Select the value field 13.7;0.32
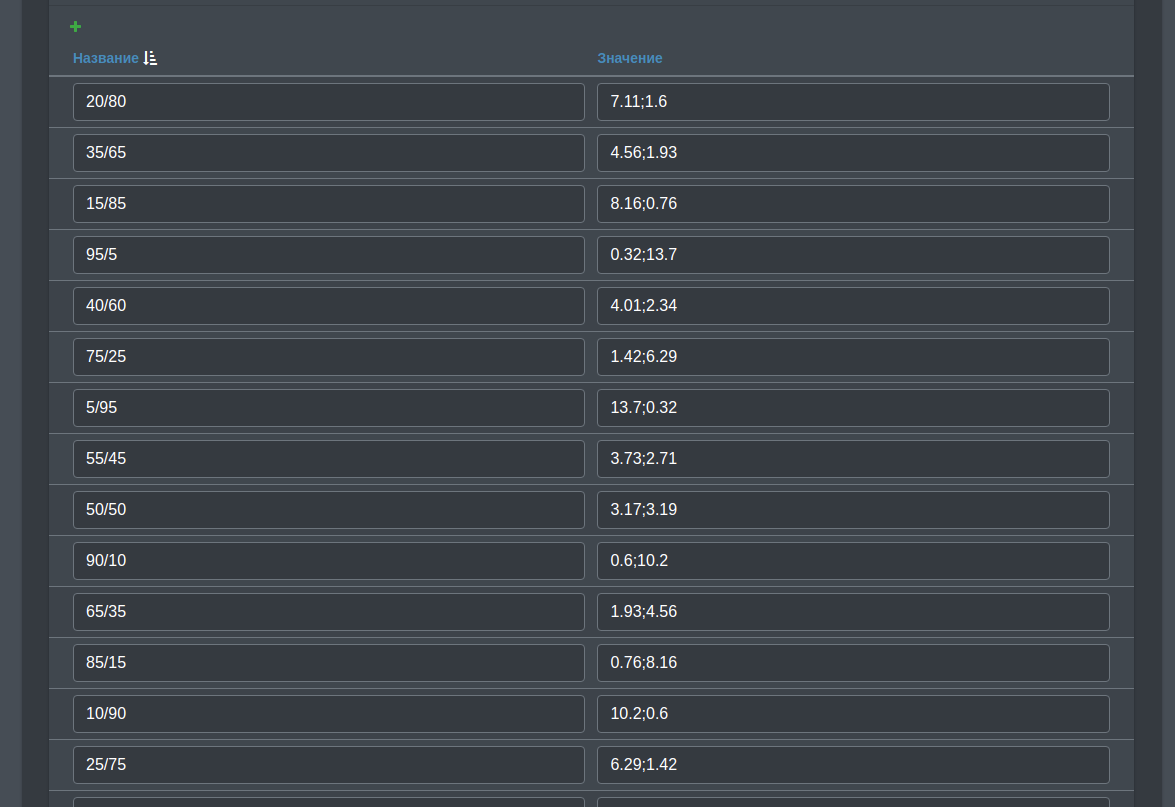This screenshot has width=1175, height=807. [853, 408]
